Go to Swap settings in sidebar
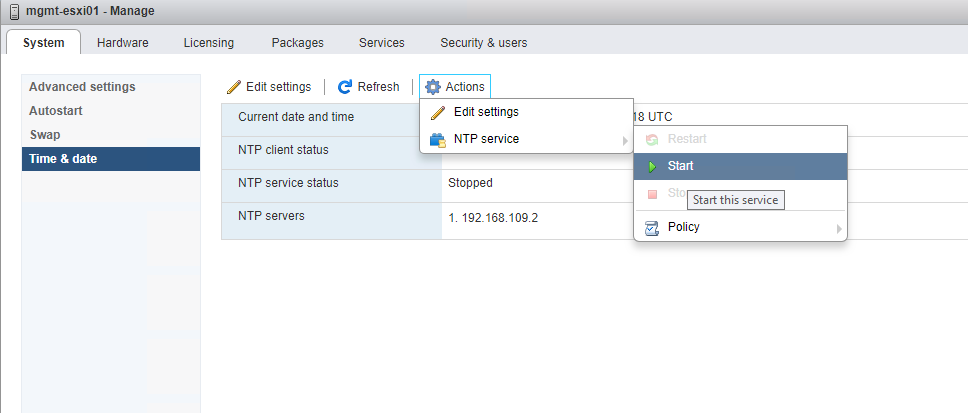 pos(46,134)
